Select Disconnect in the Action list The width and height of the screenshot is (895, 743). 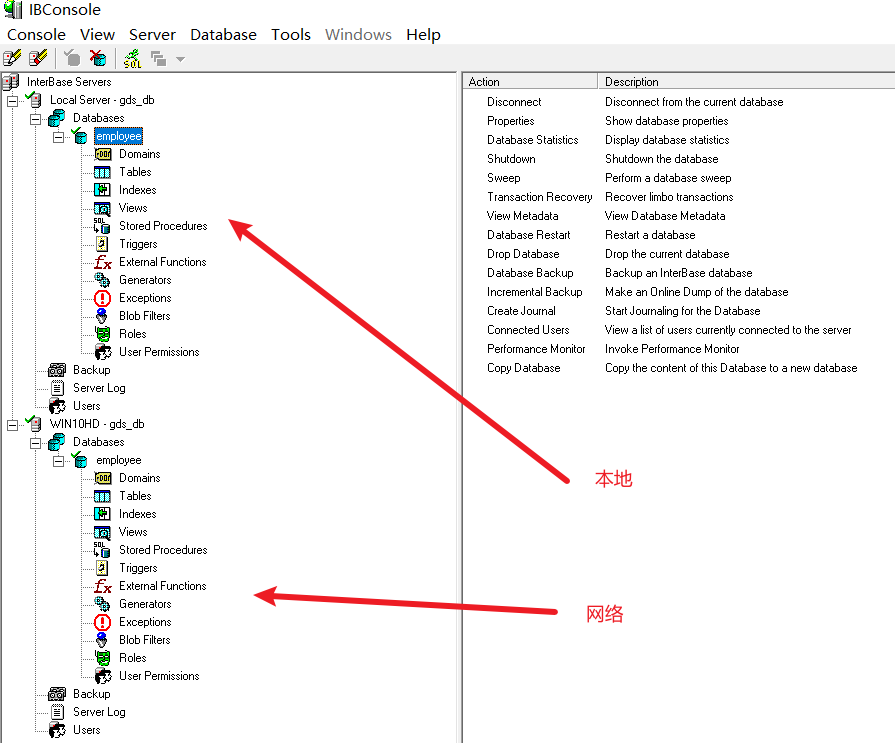[x=514, y=102]
